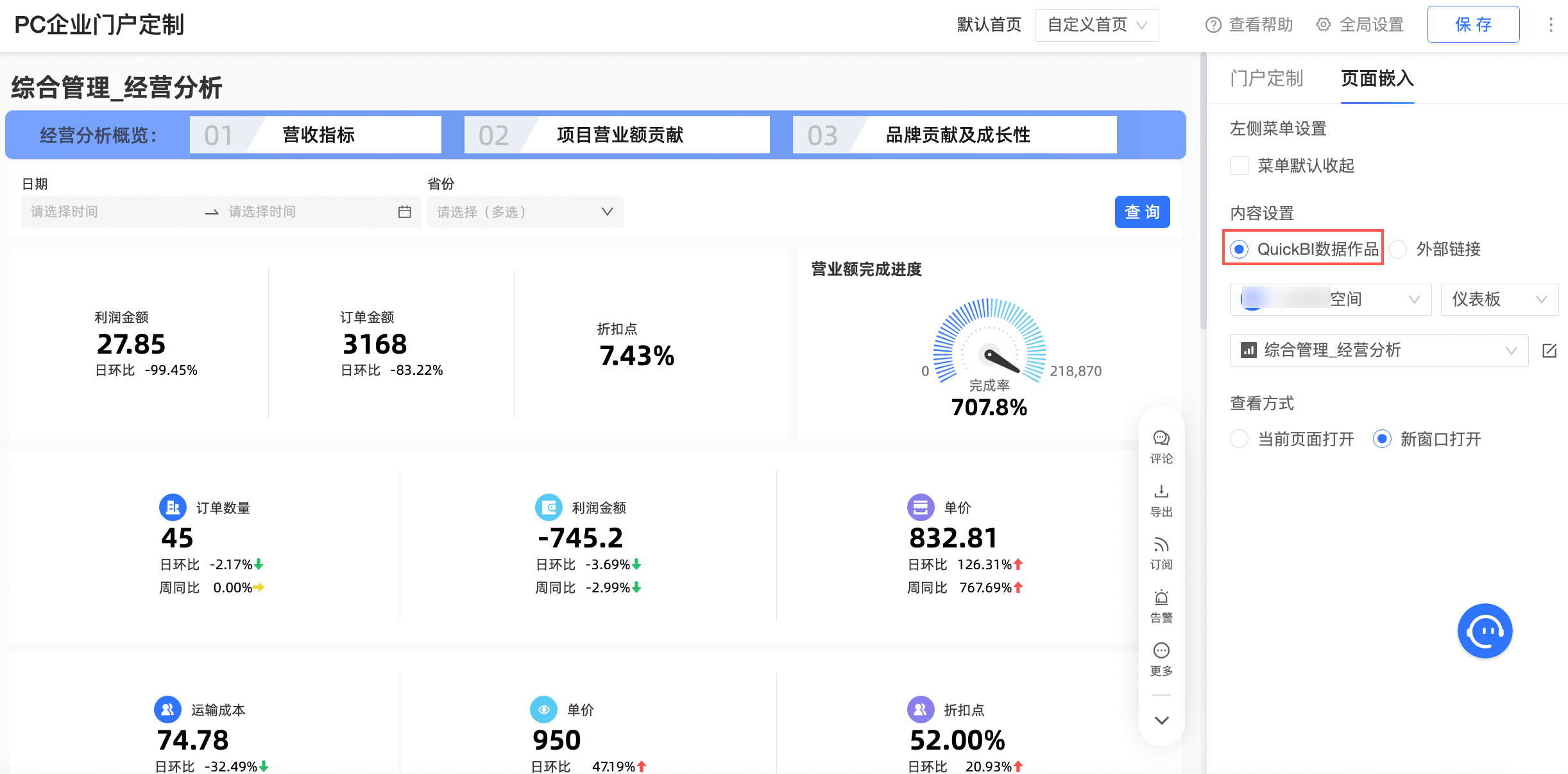Enable the 菜单默认收起 checkbox
1568x774 pixels.
click(x=1239, y=166)
